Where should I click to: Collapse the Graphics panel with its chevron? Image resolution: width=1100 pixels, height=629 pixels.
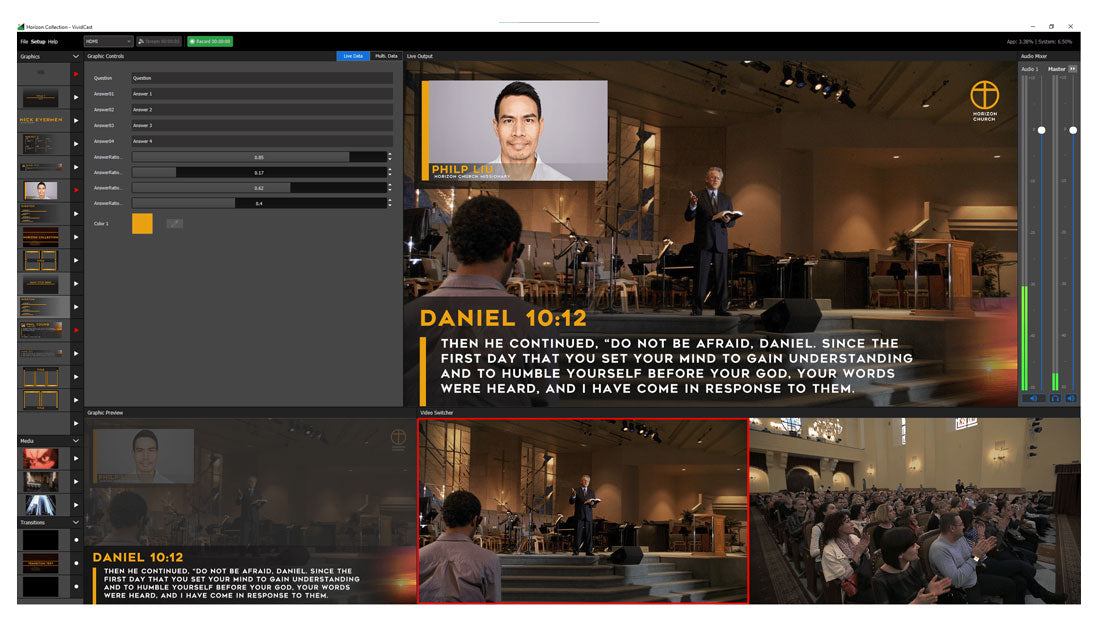(75, 57)
